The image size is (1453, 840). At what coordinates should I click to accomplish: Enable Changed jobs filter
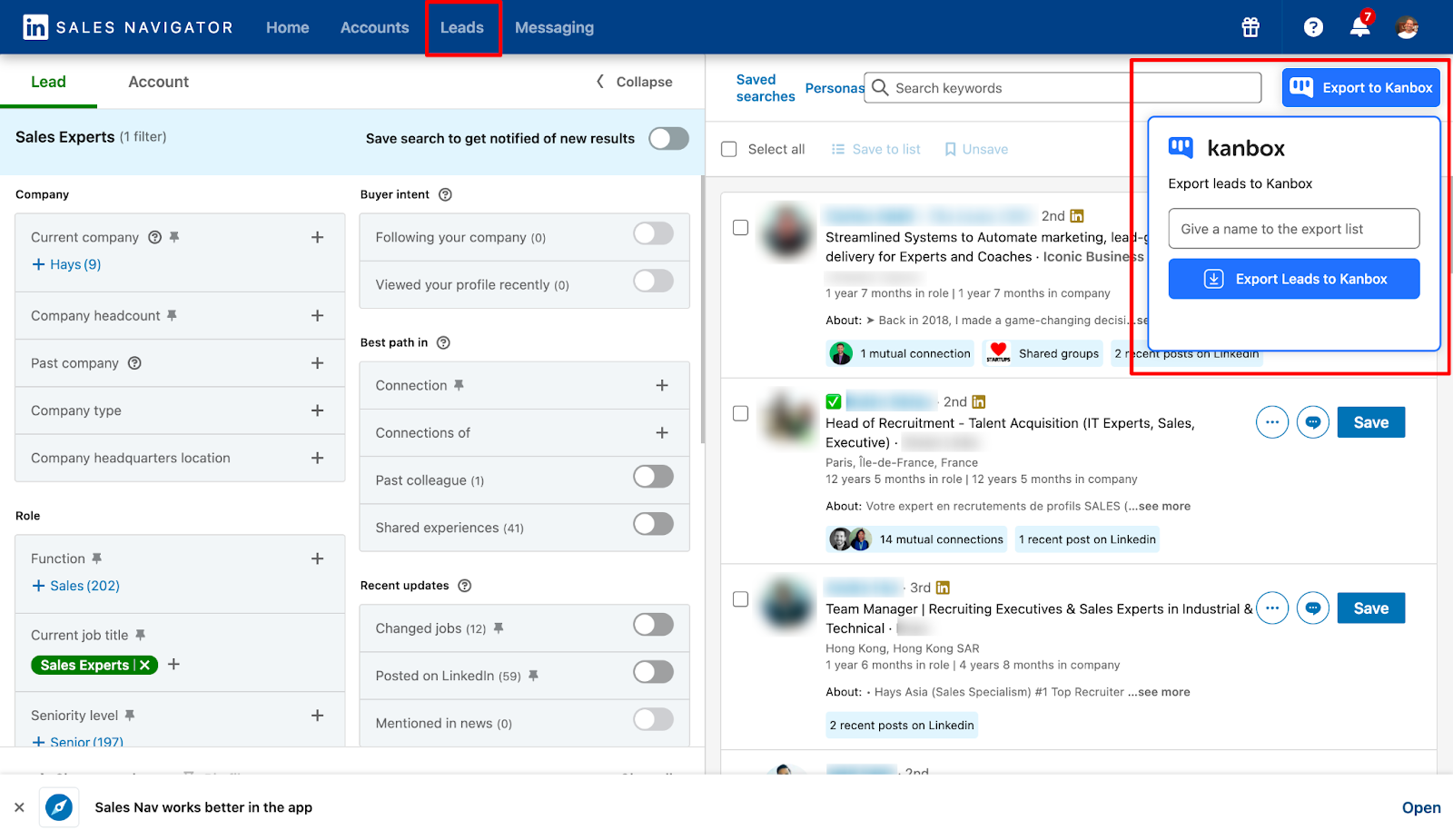654,625
